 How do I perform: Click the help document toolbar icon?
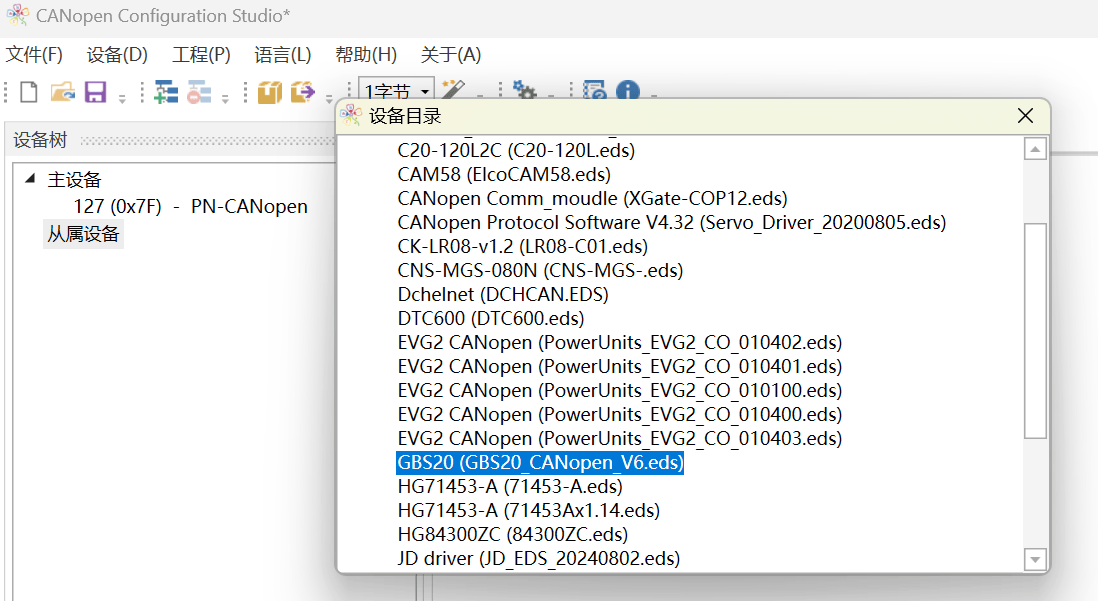(x=595, y=90)
